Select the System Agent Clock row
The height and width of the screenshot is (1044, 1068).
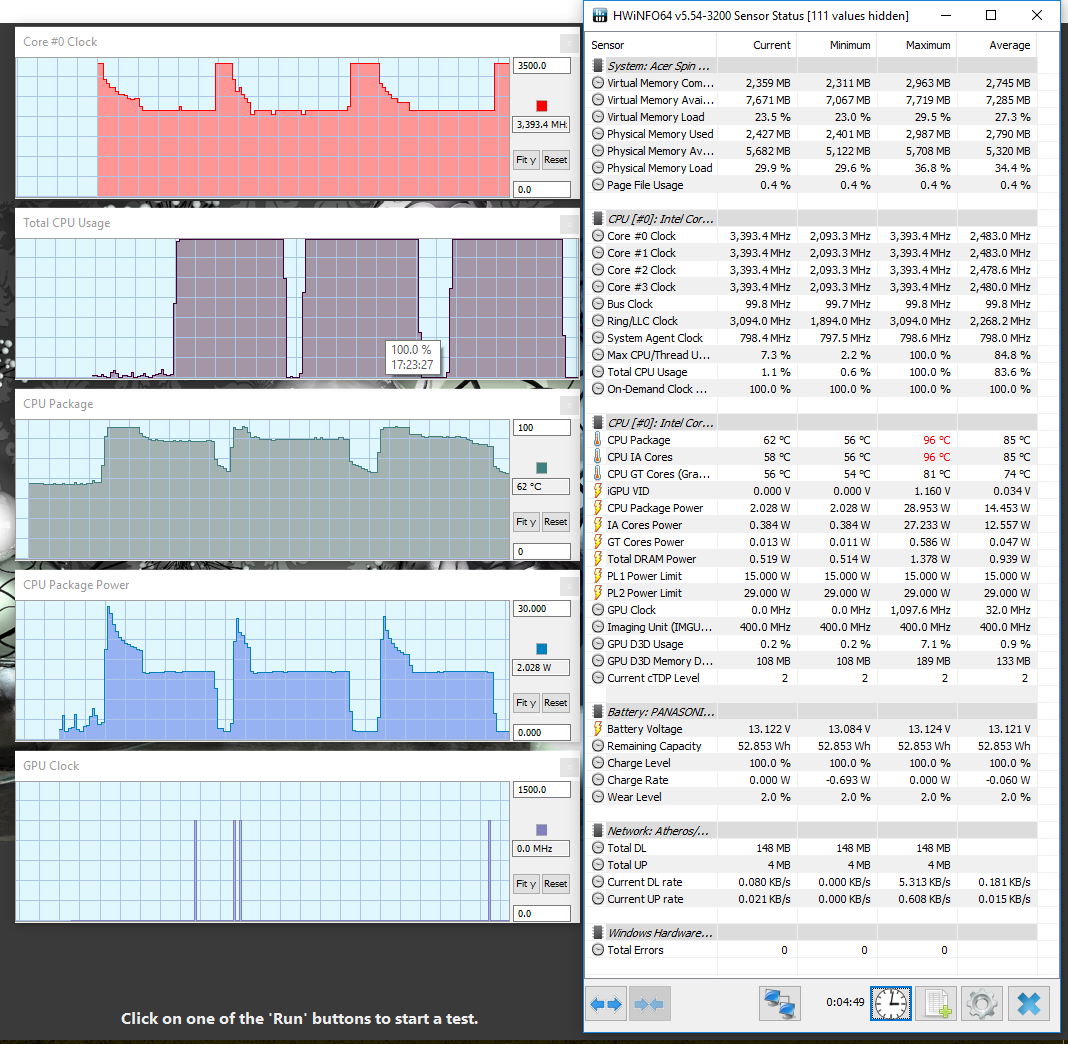click(811, 338)
